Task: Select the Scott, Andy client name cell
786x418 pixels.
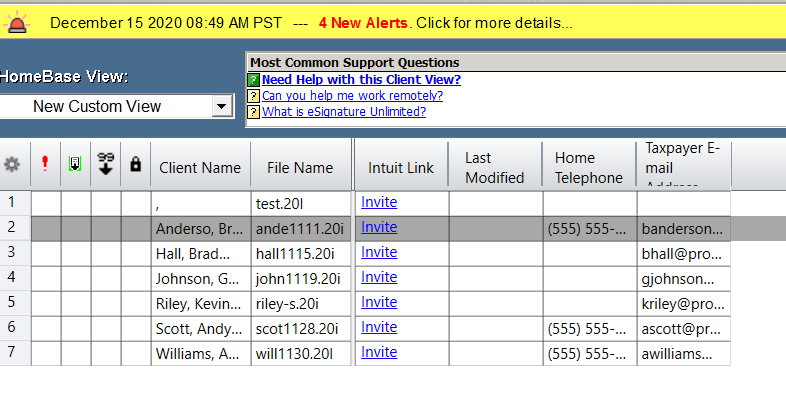Action: 199,327
